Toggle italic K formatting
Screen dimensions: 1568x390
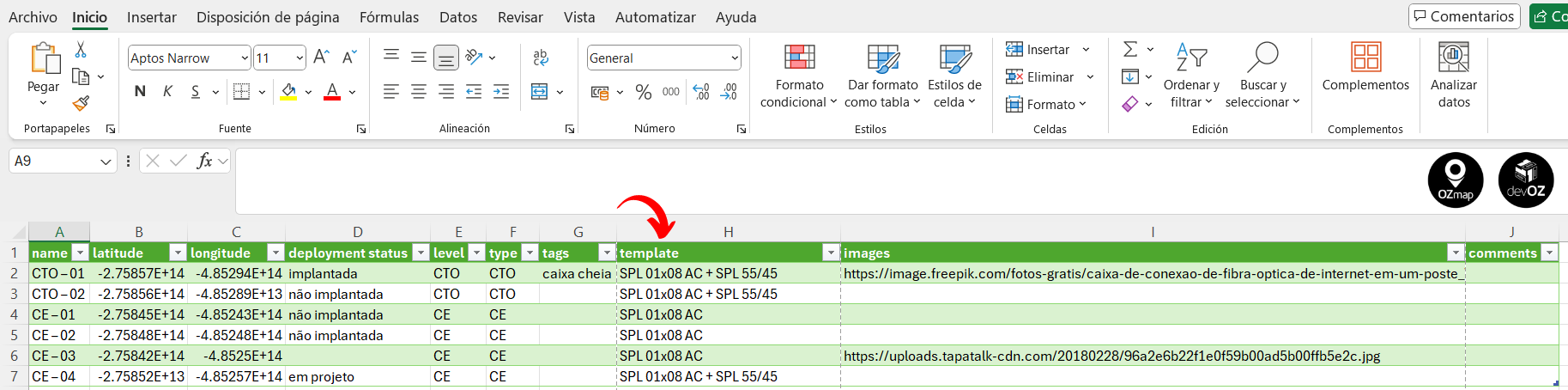point(167,91)
